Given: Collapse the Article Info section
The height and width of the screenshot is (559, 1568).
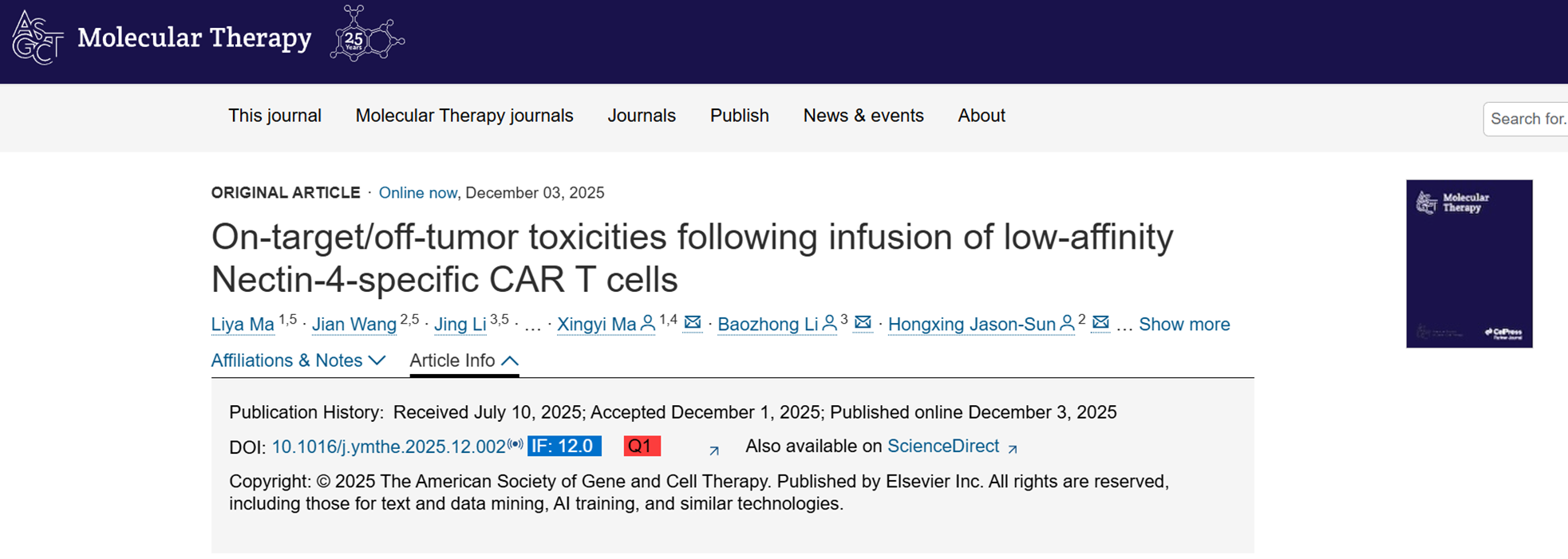Looking at the screenshot, I should 464,360.
